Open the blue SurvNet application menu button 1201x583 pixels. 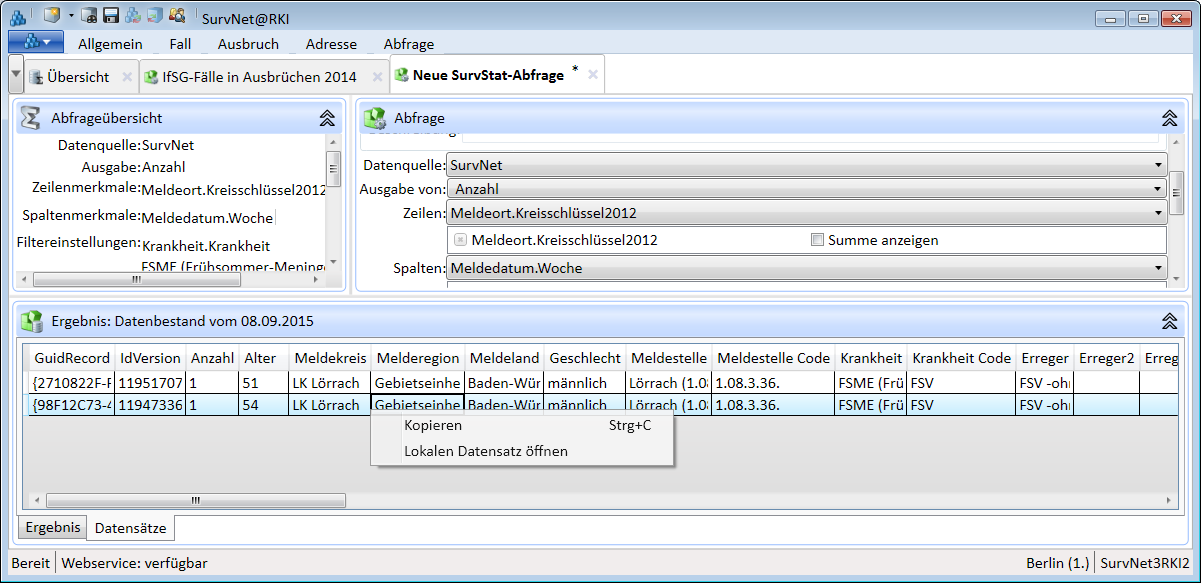36,42
